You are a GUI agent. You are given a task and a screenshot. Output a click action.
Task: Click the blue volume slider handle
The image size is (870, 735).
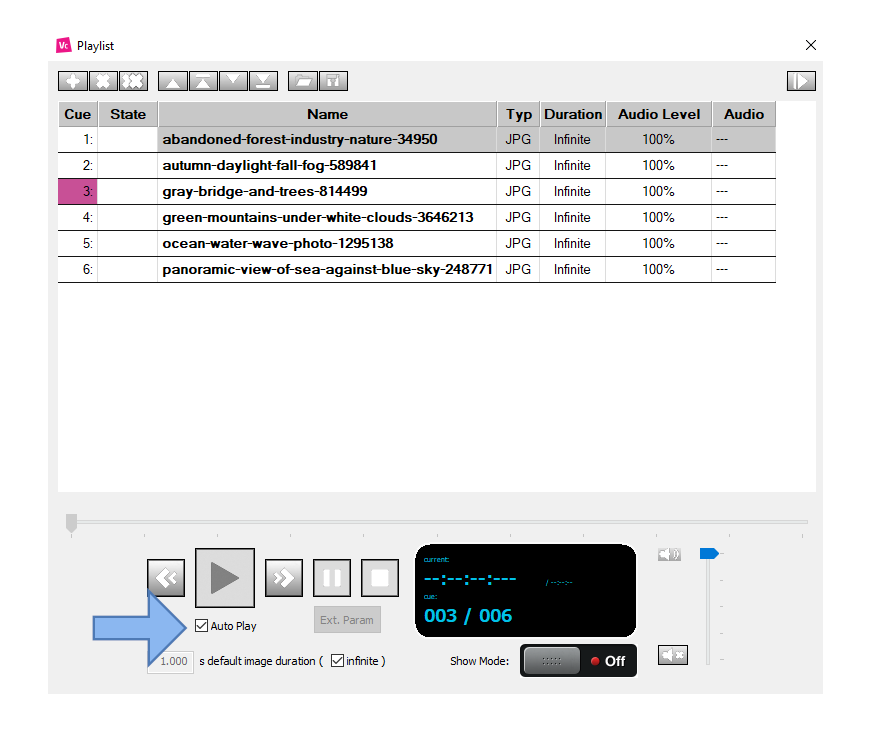click(x=709, y=553)
